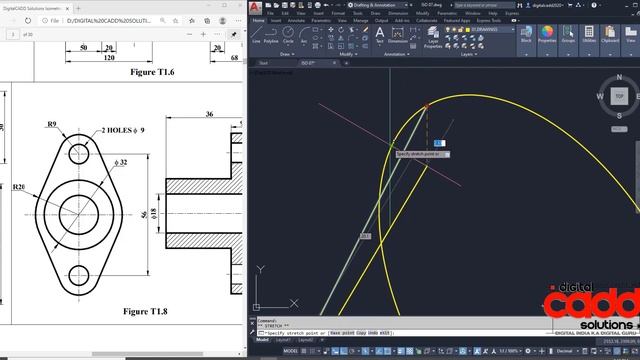This screenshot has height=360, width=640.
Task: Switch to the Model tab
Action: [262, 340]
